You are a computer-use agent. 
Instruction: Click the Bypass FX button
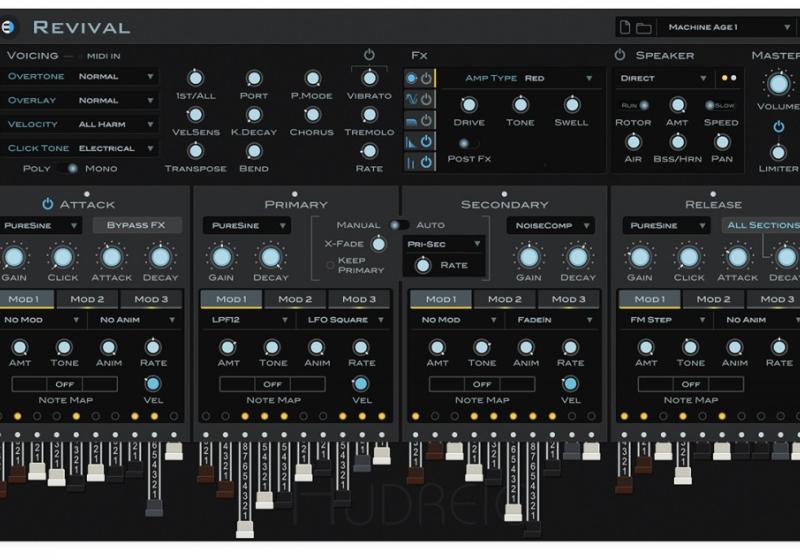[137, 226]
